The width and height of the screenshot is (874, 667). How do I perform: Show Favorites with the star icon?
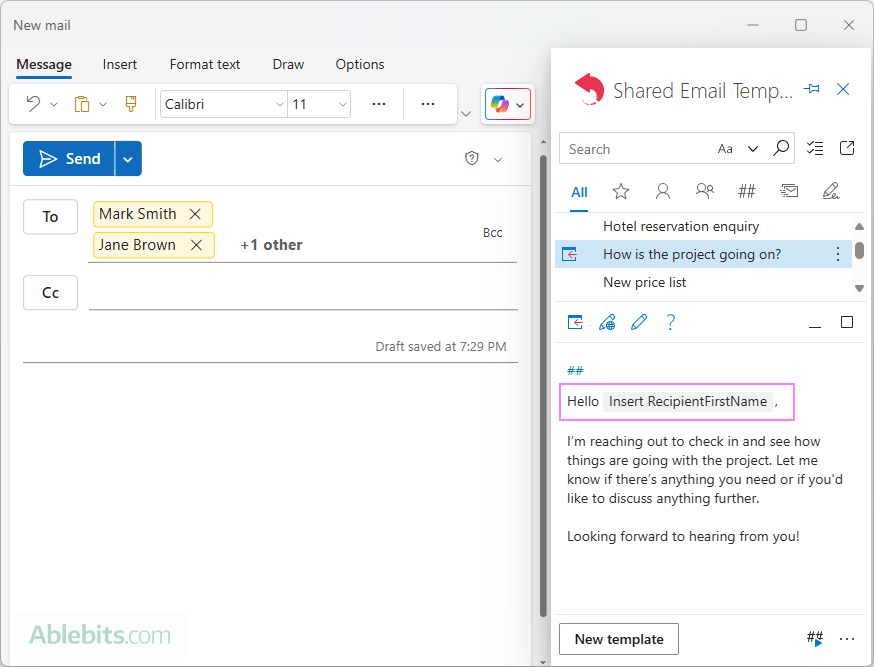[x=620, y=192]
